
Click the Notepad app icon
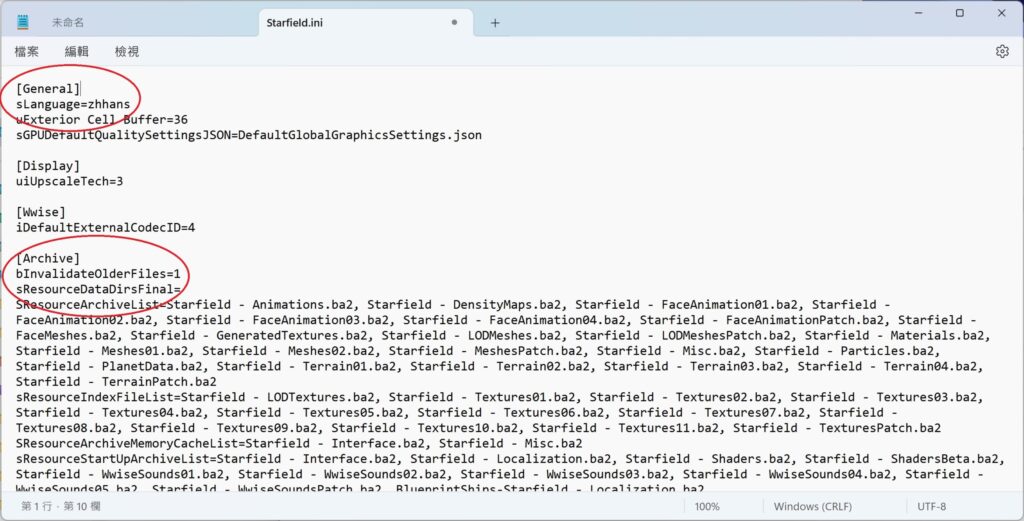point(23,22)
